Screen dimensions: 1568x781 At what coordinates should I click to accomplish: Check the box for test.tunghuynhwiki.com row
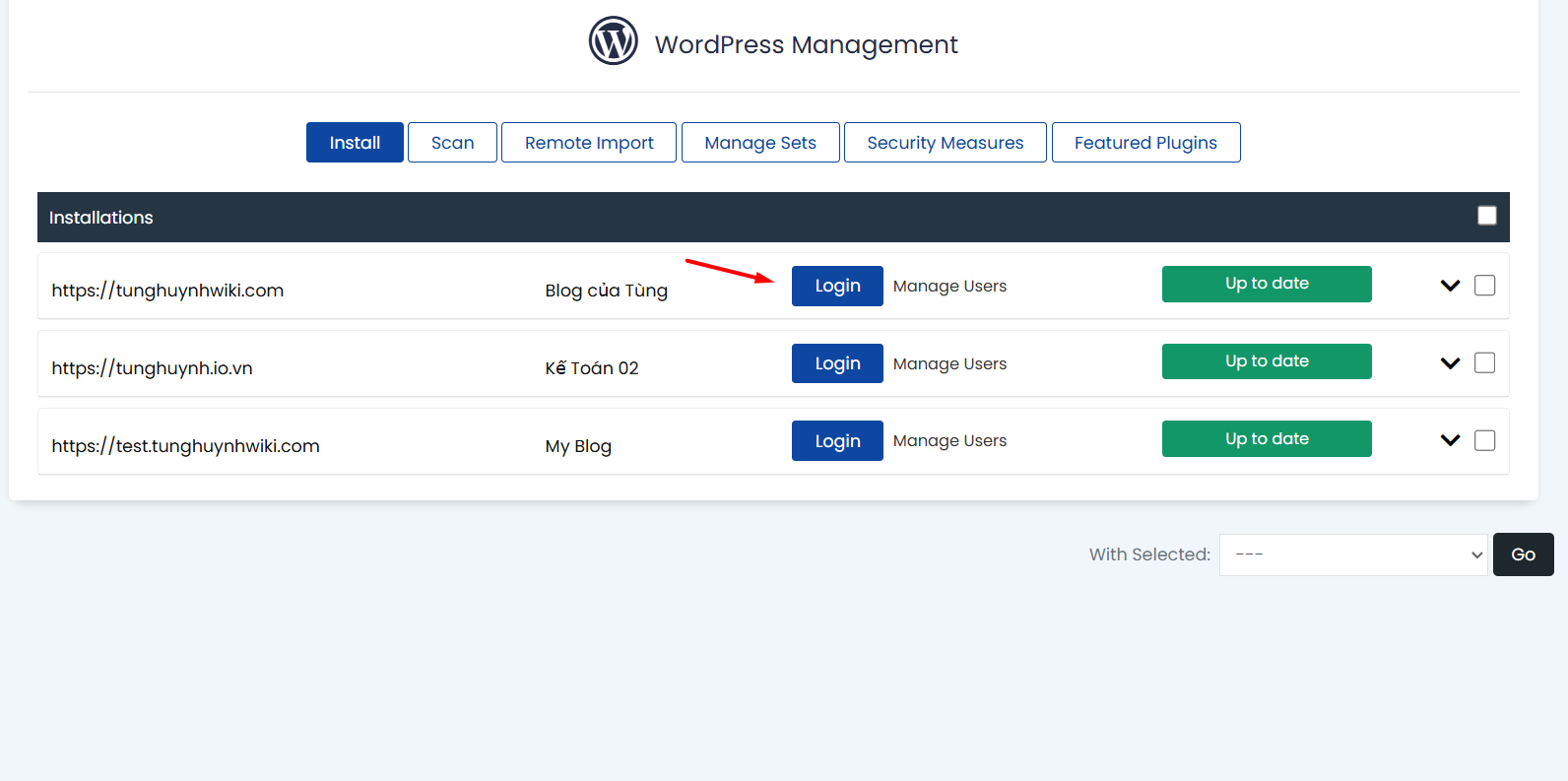(x=1484, y=440)
